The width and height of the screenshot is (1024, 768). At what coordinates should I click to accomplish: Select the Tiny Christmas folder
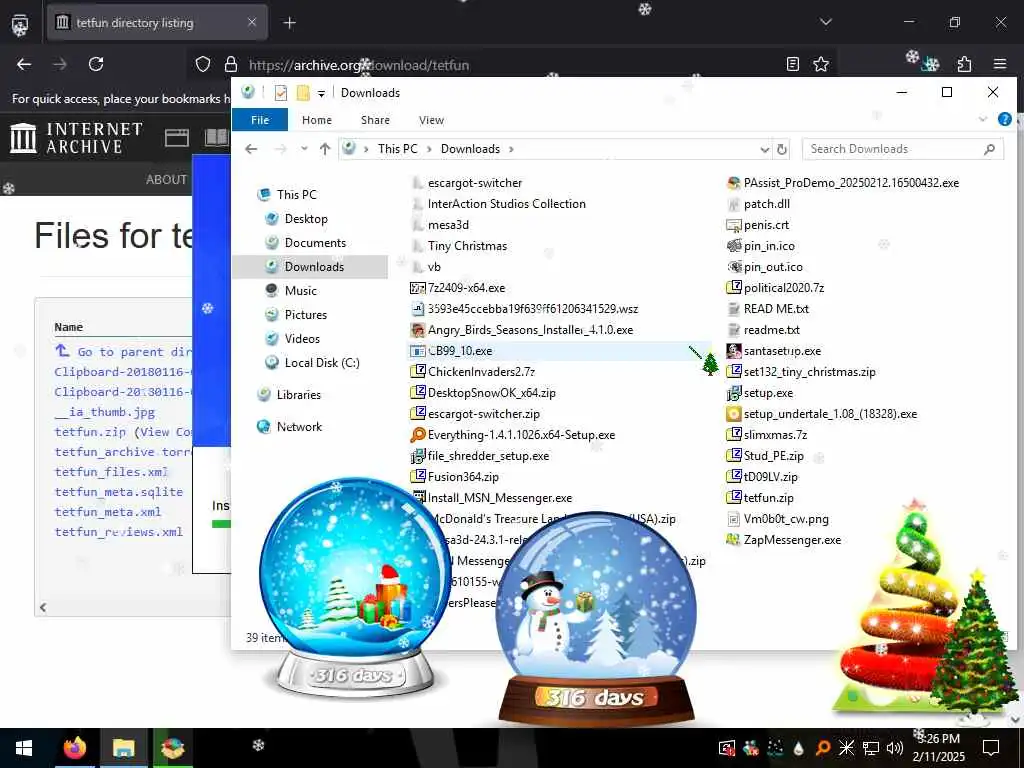[x=467, y=246]
